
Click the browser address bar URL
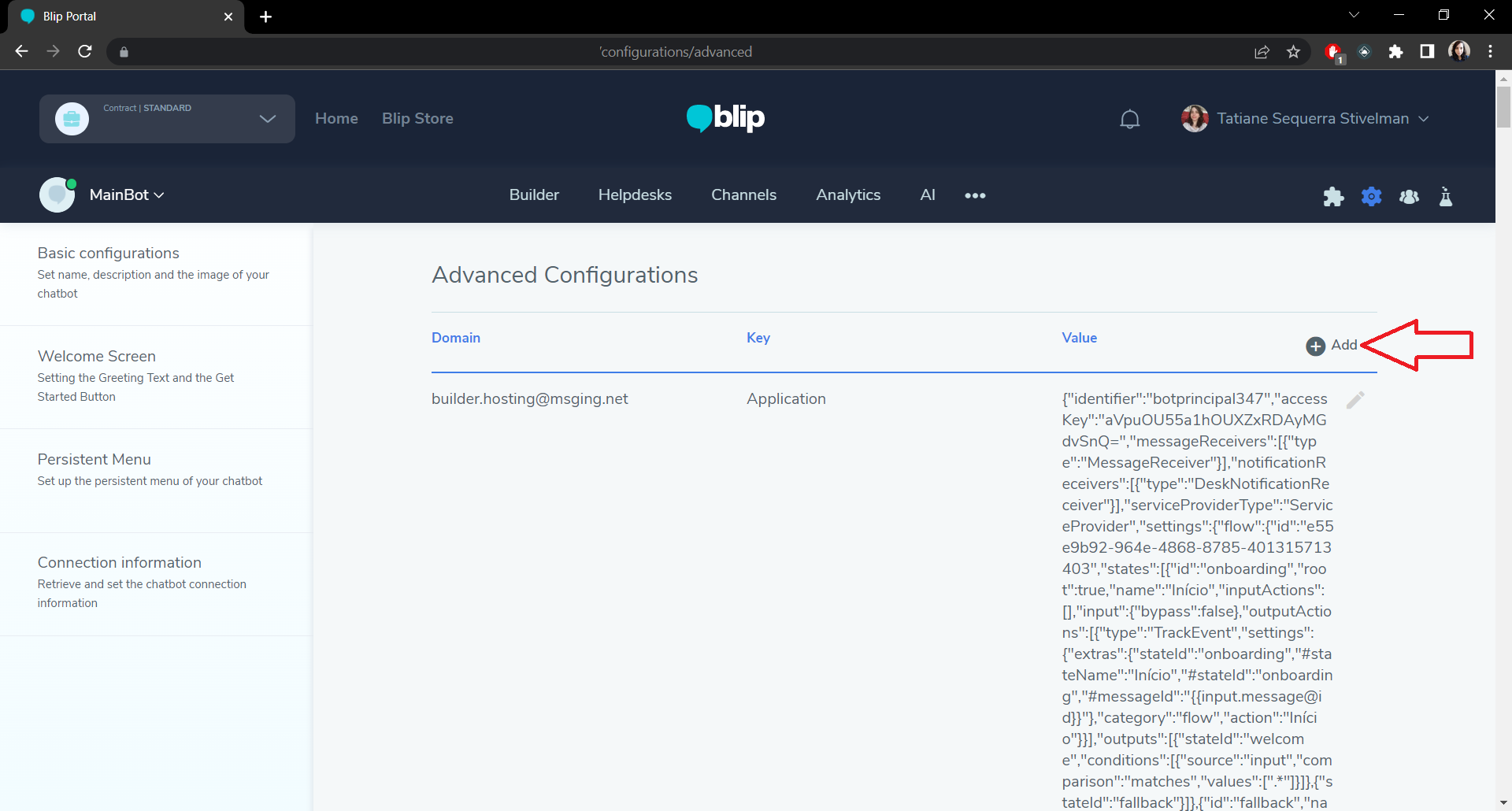coord(676,52)
